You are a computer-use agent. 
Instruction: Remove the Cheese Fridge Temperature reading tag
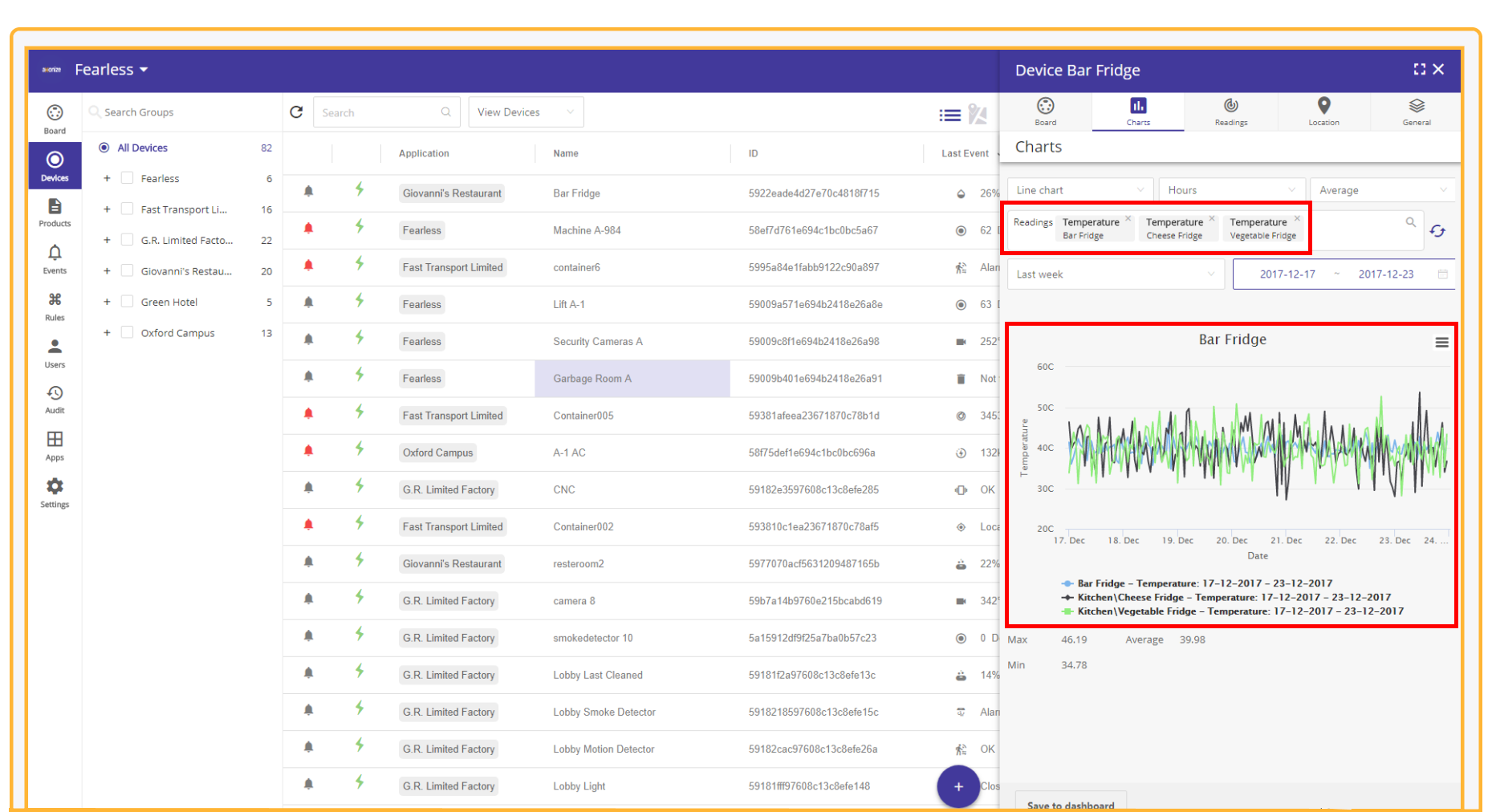click(1212, 218)
